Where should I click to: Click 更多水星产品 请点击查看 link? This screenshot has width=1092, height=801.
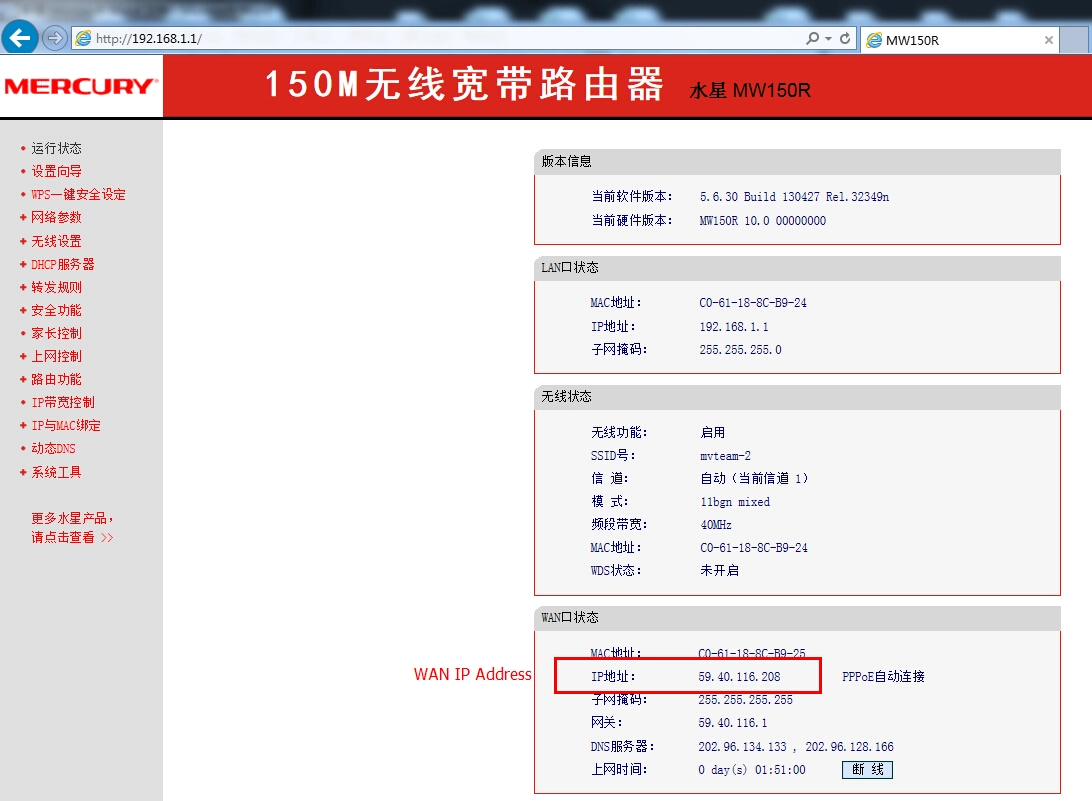click(72, 527)
